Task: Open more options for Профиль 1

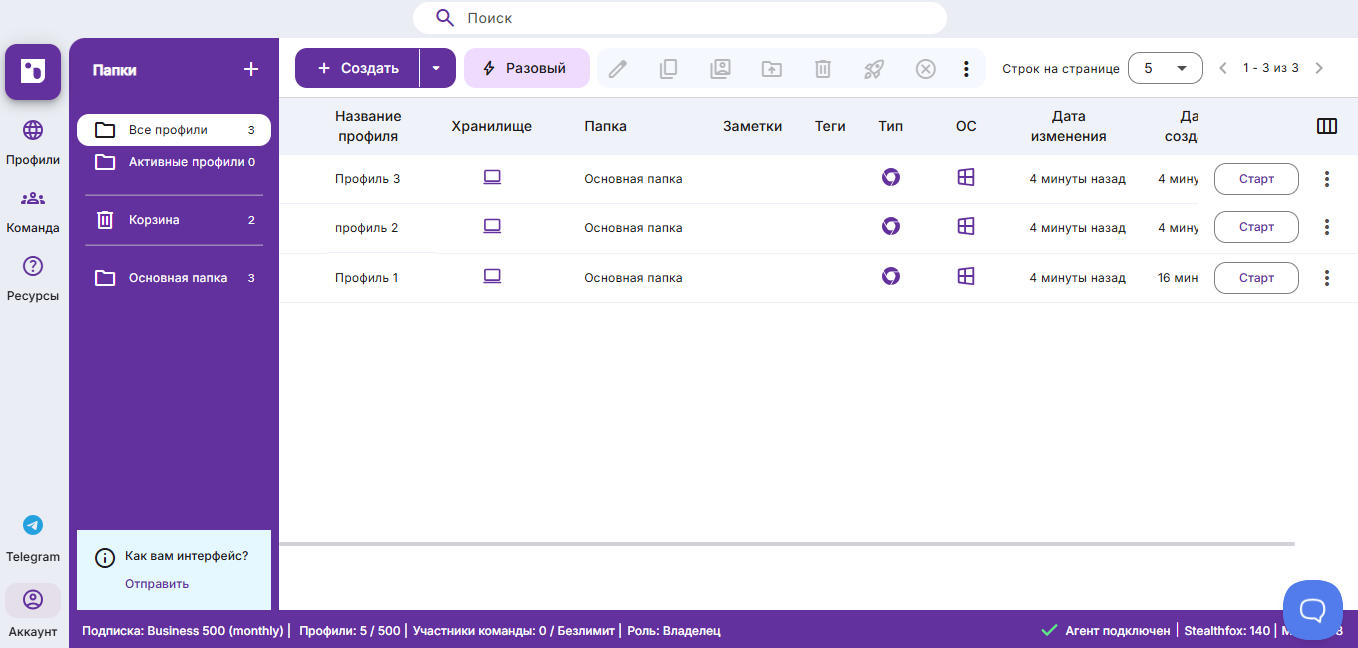Action: pos(1327,278)
